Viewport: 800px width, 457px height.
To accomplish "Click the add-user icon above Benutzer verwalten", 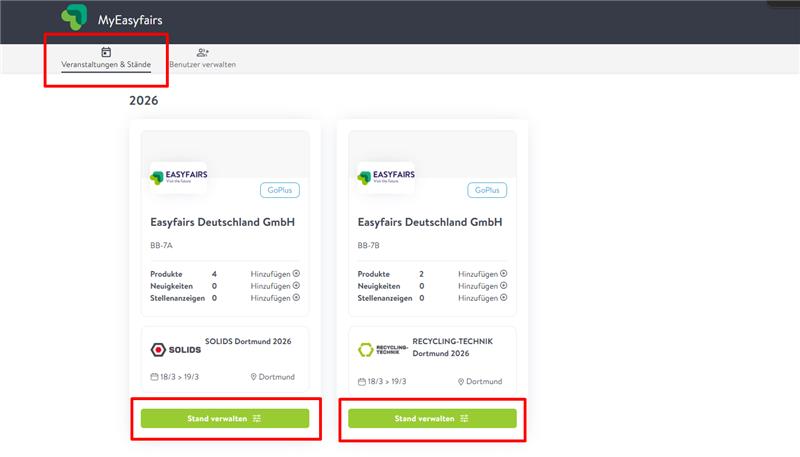I will 202,52.
